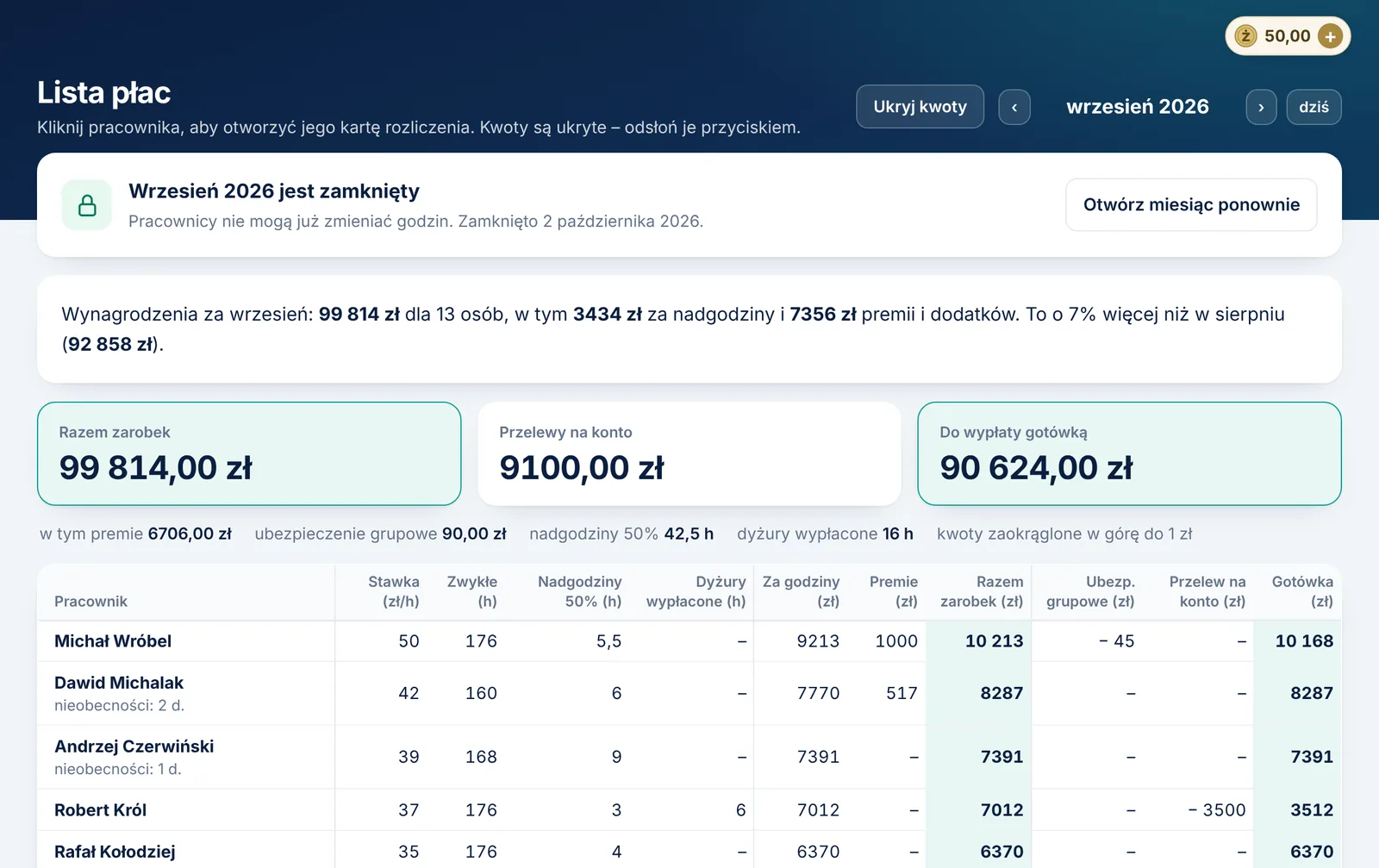Click the nadgodziny 50% 42,5 h note

tap(621, 534)
